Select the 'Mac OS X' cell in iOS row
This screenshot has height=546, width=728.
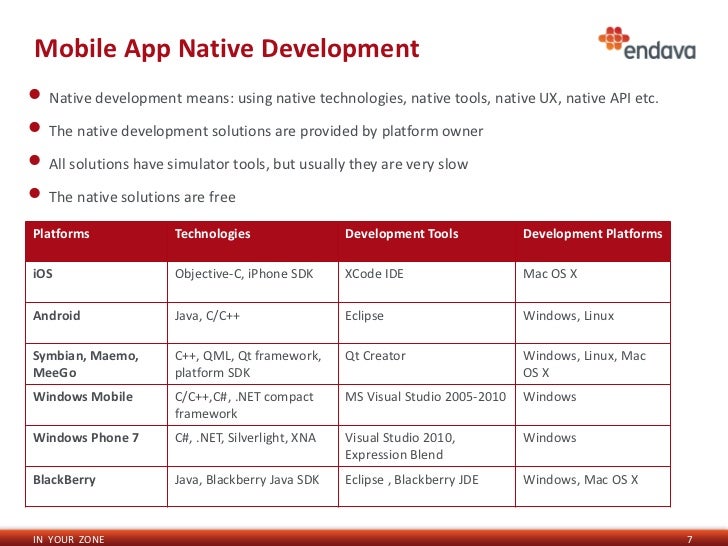593,282
